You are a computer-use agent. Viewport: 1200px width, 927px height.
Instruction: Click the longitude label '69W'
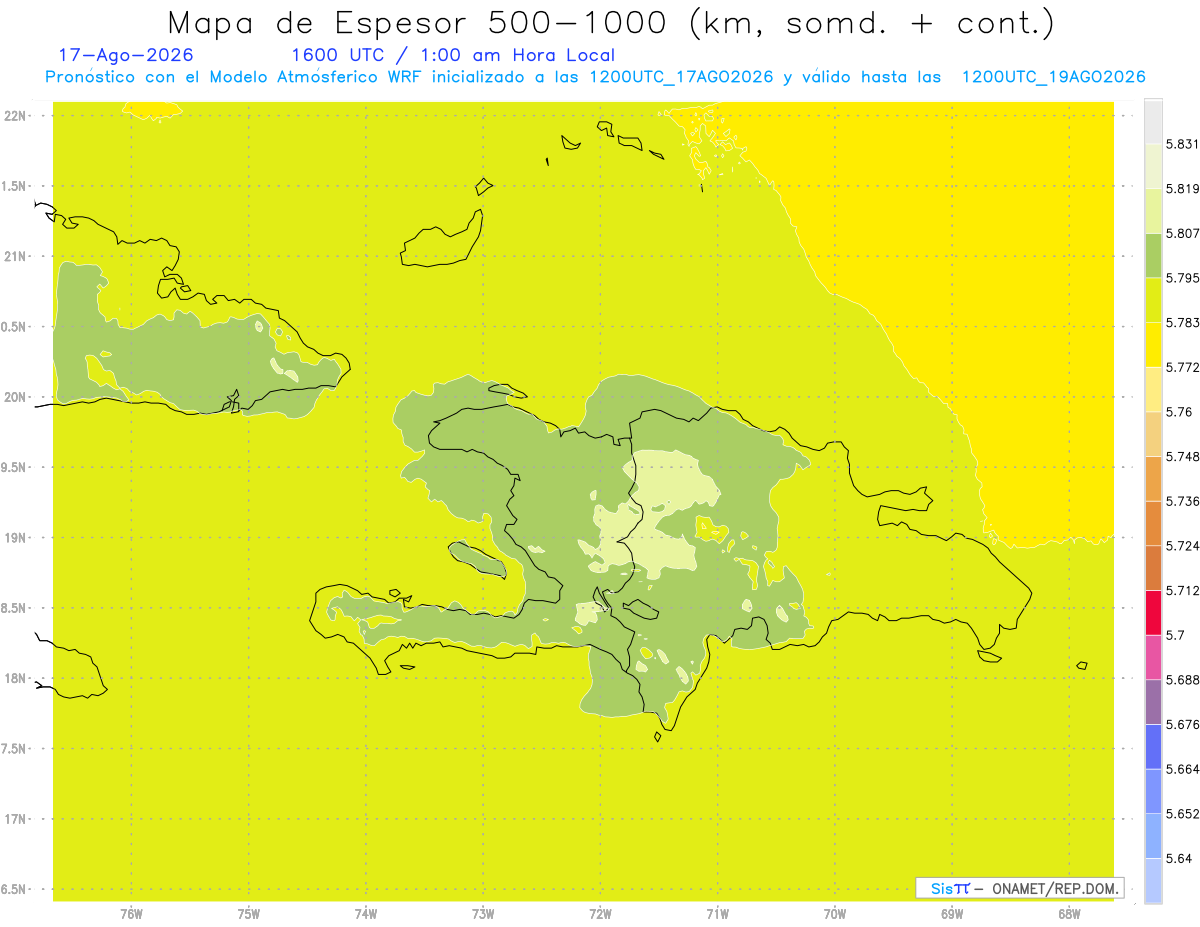point(952,914)
